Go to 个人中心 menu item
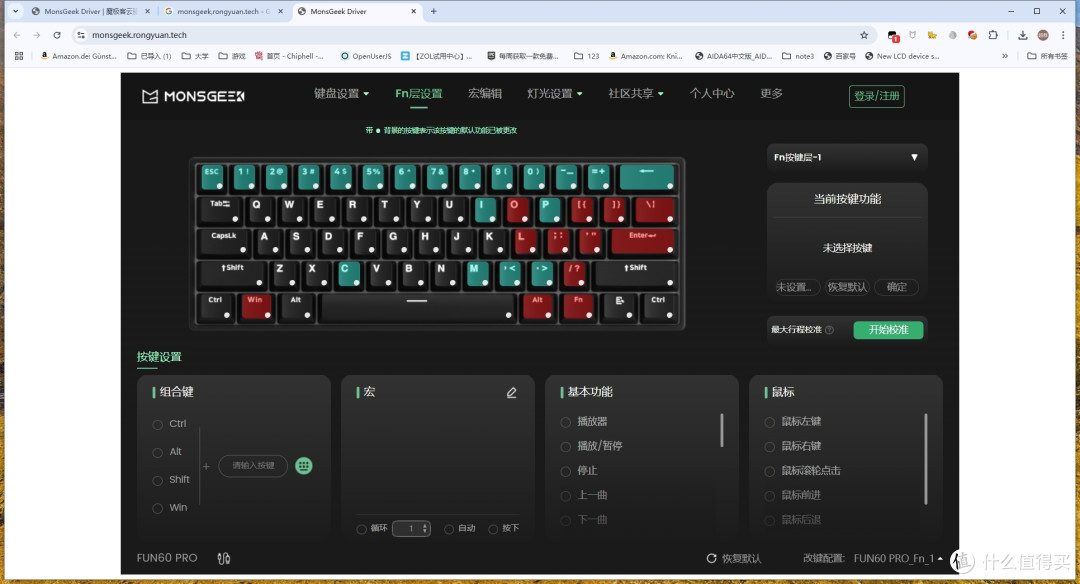The image size is (1080, 584). (x=712, y=94)
